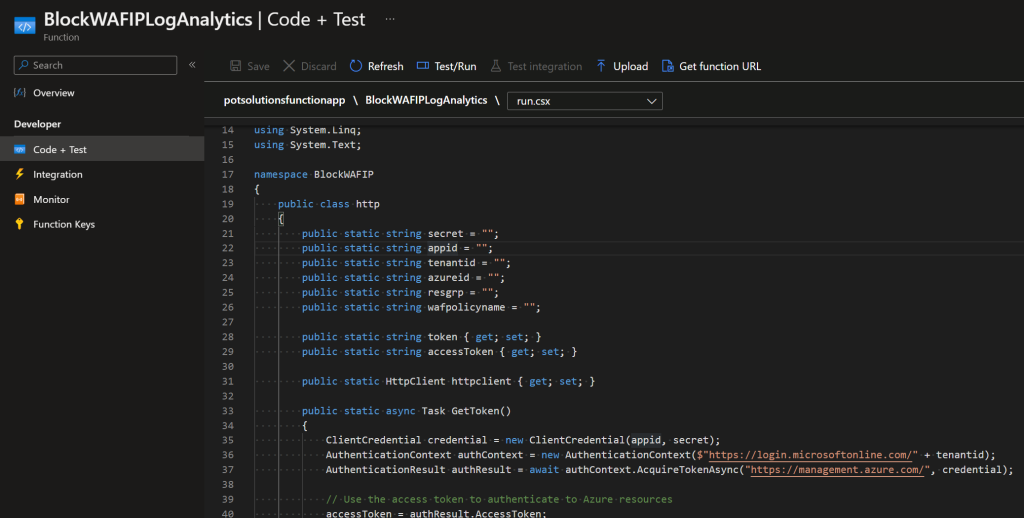The width and height of the screenshot is (1024, 518).
Task: Click the potsolutionsfunctionapp breadcrumb link
Action: pyautogui.click(x=285, y=100)
